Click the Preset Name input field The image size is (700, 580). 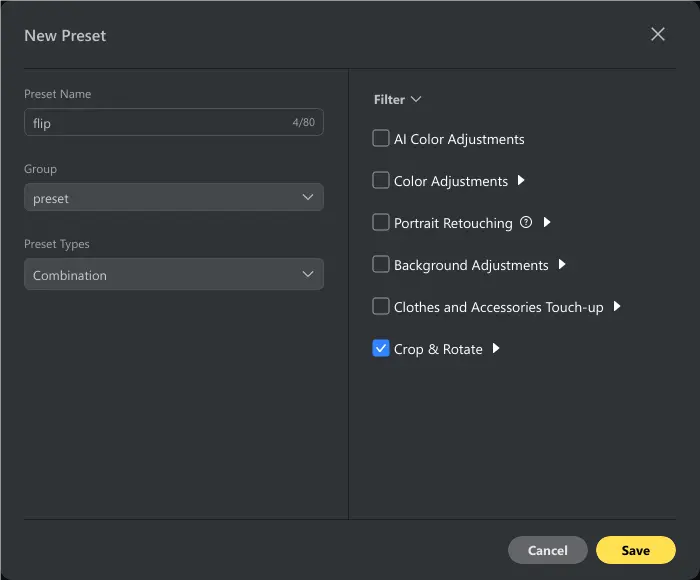pos(174,122)
